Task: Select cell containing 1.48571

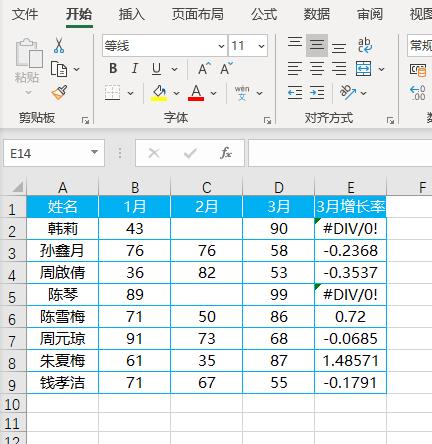Action: pos(351,361)
